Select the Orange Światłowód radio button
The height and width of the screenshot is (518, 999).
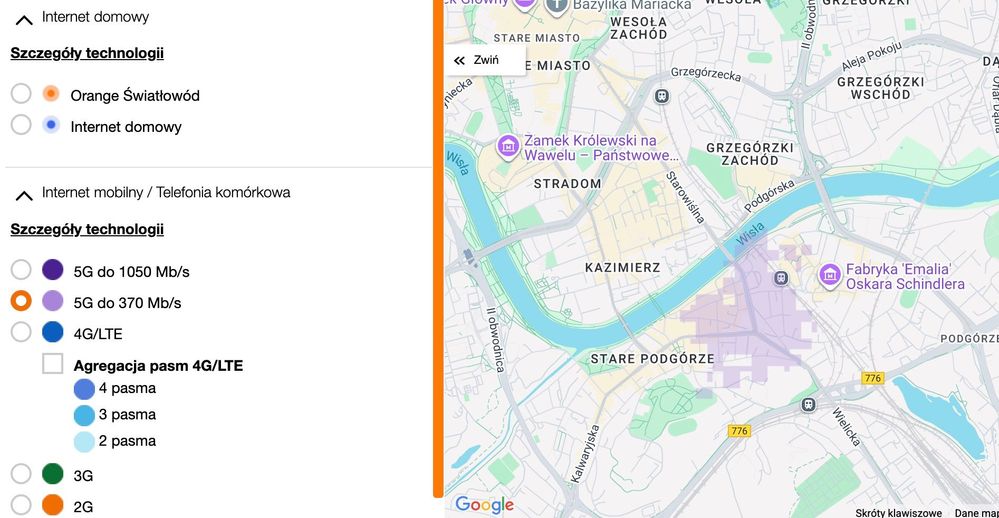click(x=21, y=94)
